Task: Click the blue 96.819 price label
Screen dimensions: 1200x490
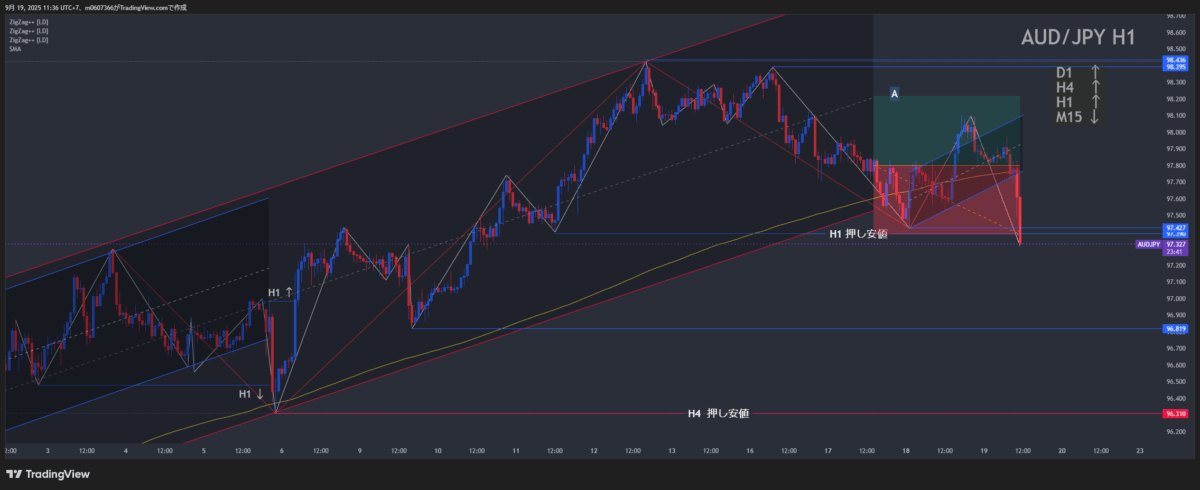Action: pos(1175,328)
